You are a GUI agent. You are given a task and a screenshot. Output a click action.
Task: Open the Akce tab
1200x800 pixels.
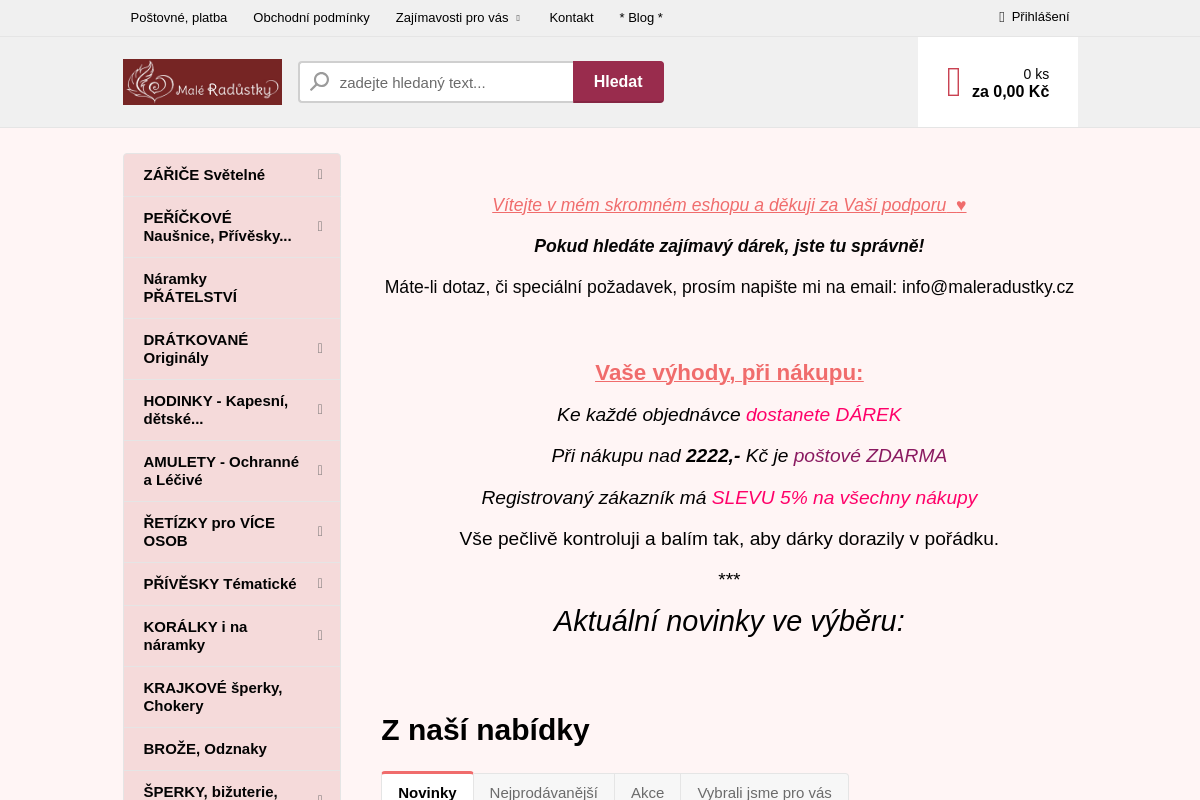click(x=646, y=791)
